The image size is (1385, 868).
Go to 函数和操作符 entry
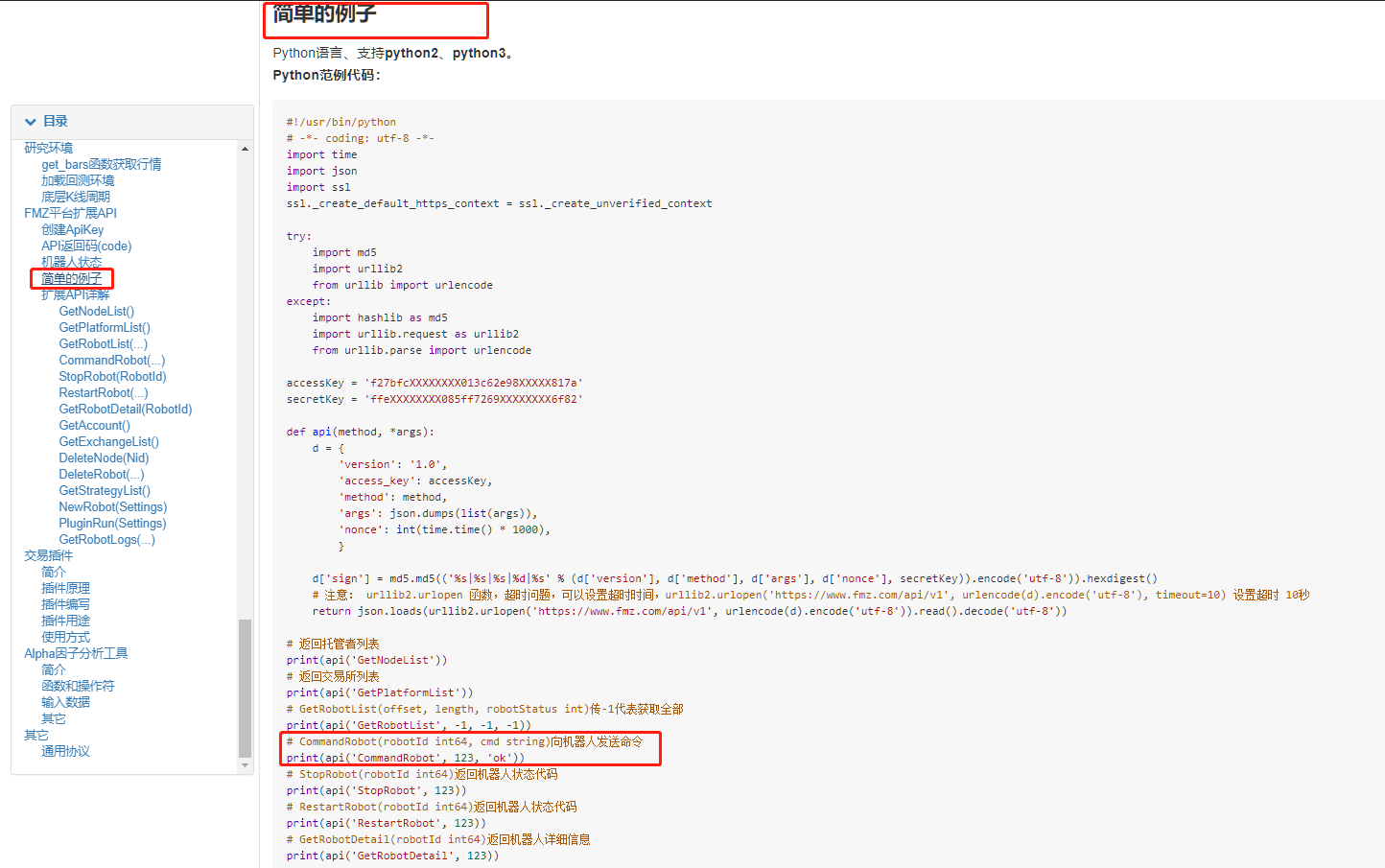click(78, 686)
